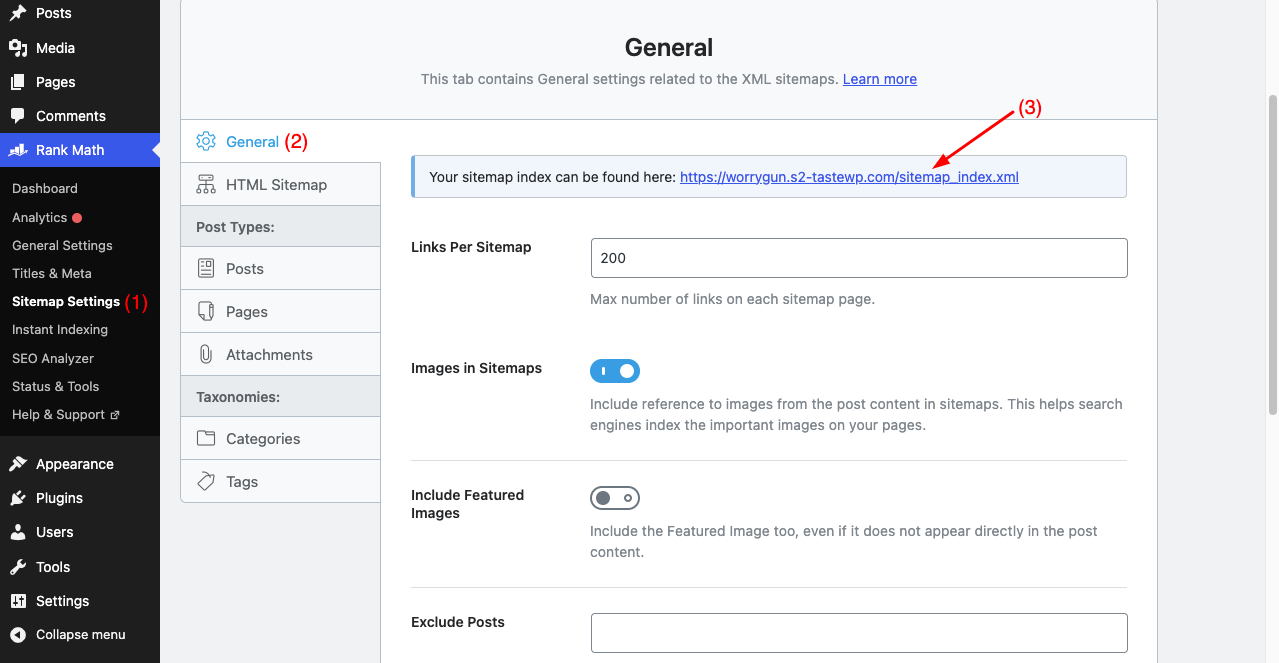The image size is (1279, 663).
Task: Click the HTML Sitemap hierarchy icon
Action: coord(206,184)
